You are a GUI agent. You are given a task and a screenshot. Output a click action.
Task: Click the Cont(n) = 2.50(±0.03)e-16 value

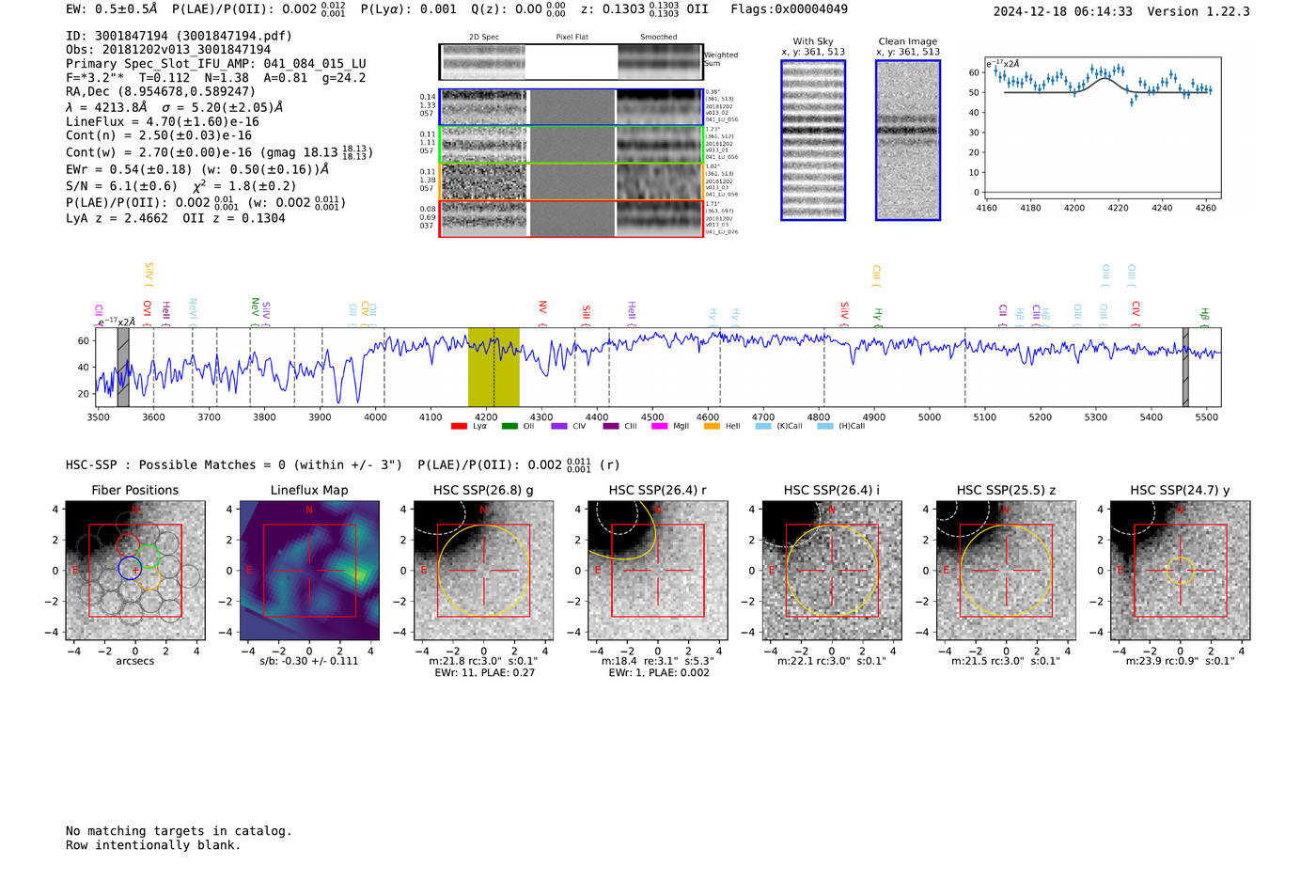pyautogui.click(x=159, y=135)
